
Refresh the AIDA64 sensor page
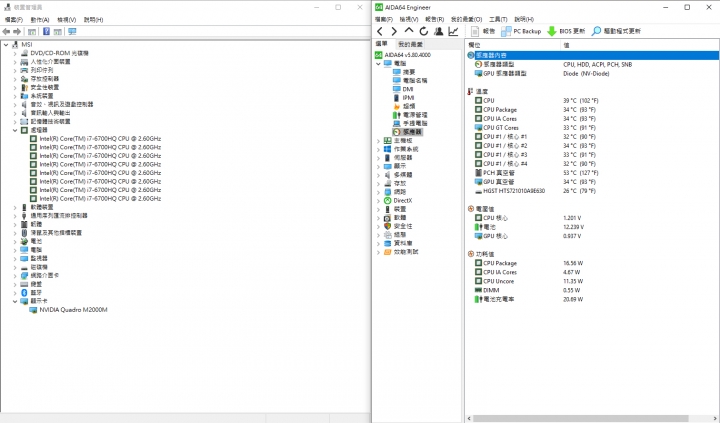pos(423,31)
